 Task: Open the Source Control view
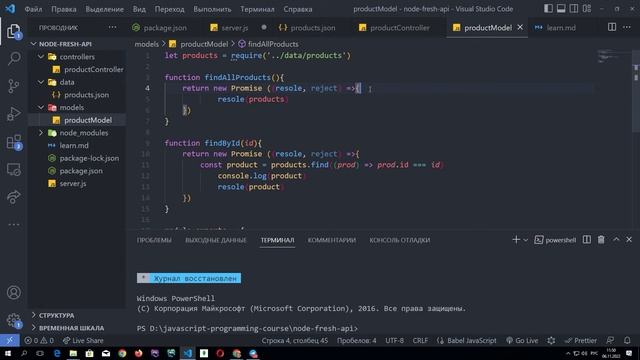[x=13, y=86]
